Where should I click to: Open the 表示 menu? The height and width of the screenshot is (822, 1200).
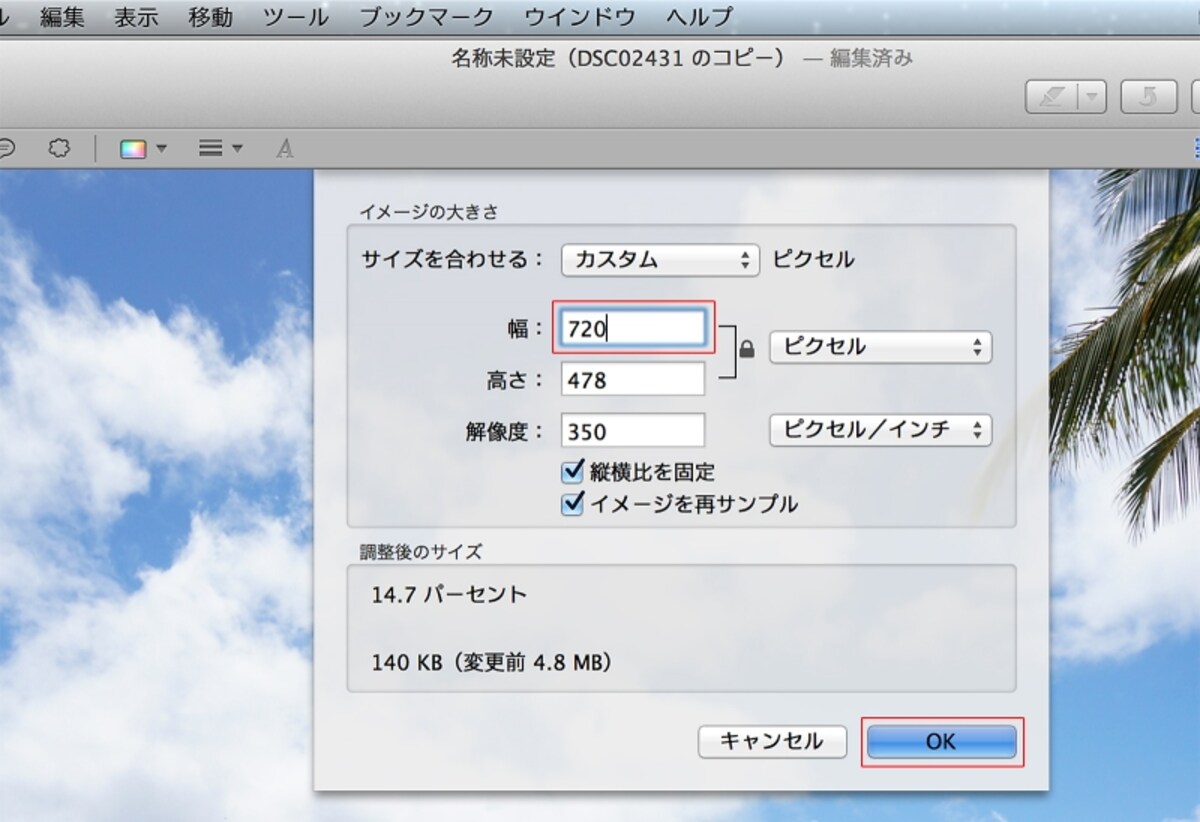click(x=136, y=17)
